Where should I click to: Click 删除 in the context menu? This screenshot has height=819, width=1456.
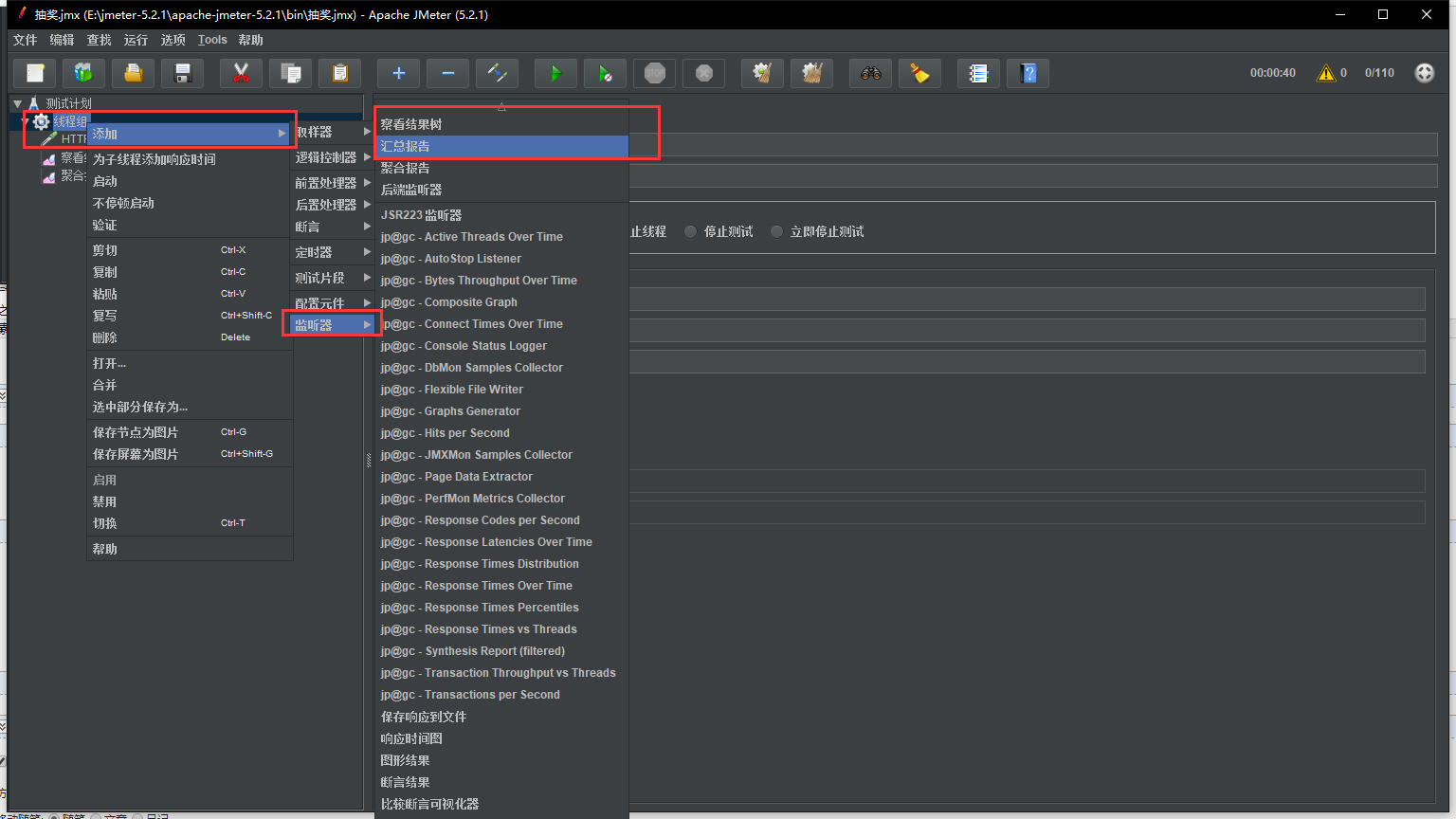190,337
